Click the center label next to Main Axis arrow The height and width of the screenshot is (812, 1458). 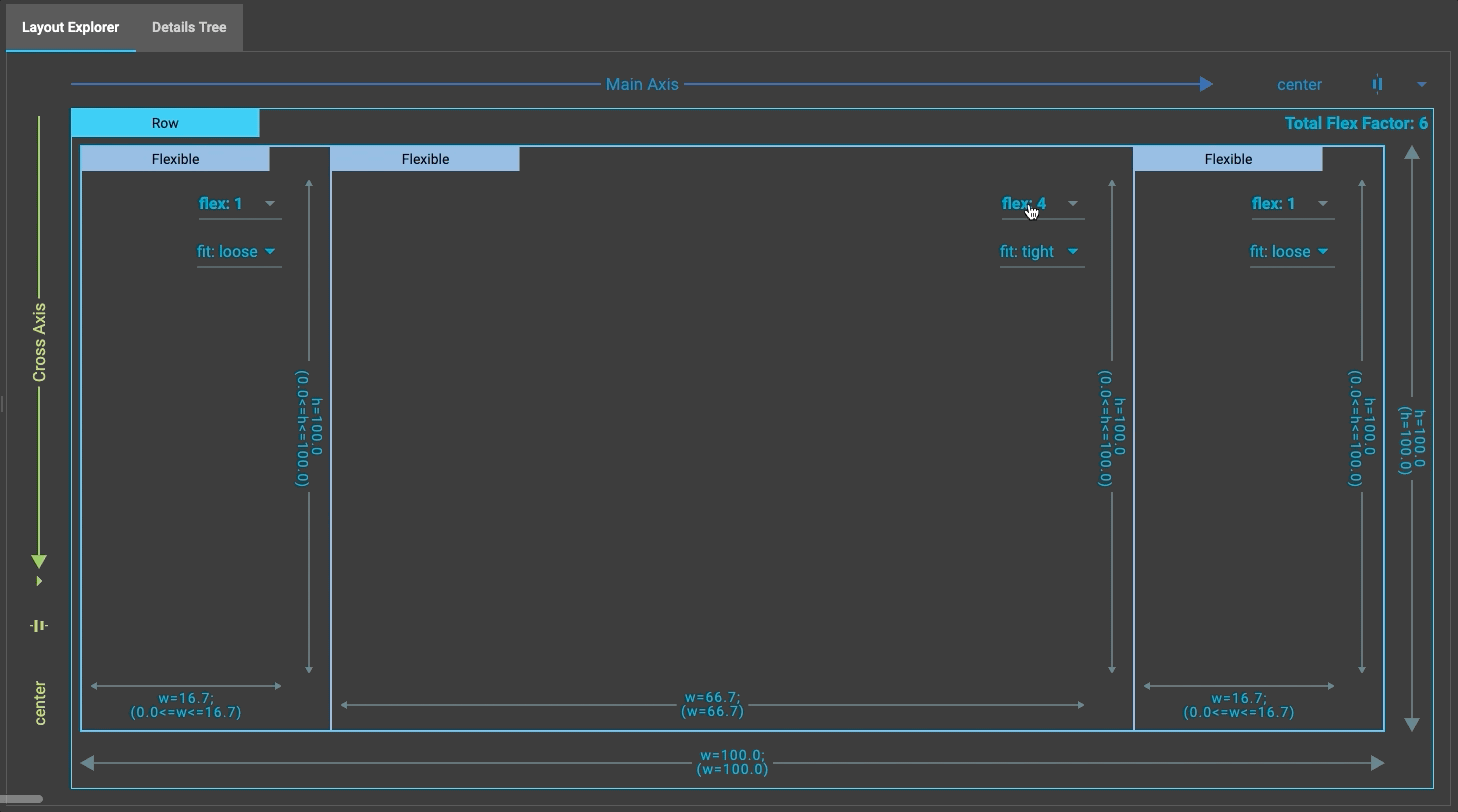tap(1299, 84)
